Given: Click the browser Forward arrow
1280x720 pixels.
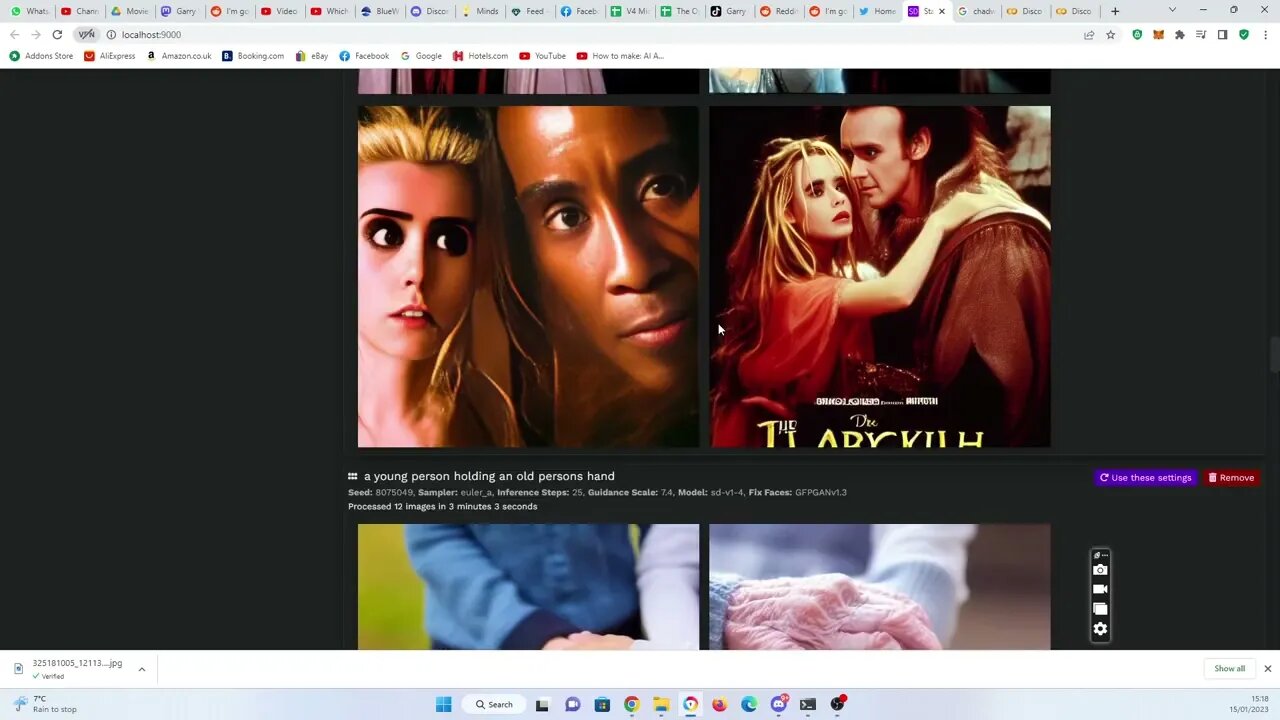Looking at the screenshot, I should pos(36,34).
